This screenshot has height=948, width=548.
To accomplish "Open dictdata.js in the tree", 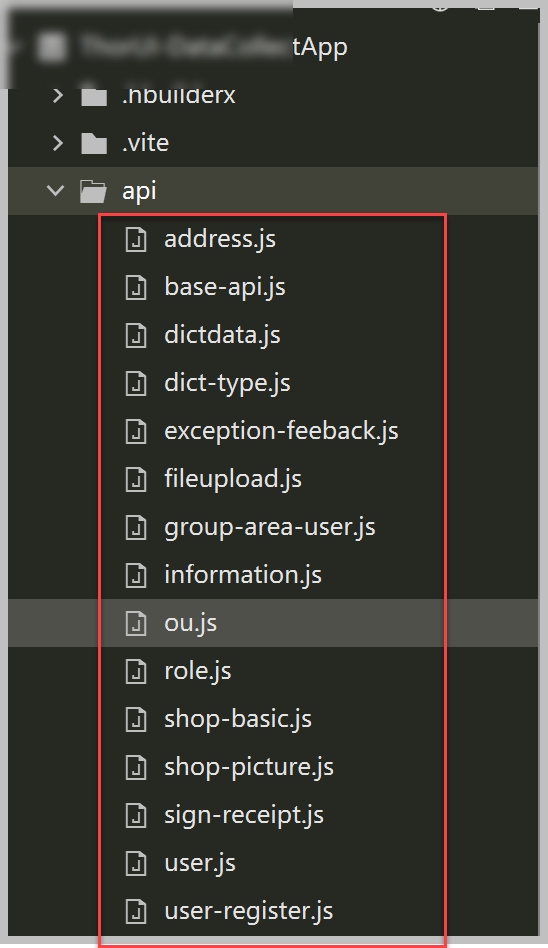I will point(222,335).
